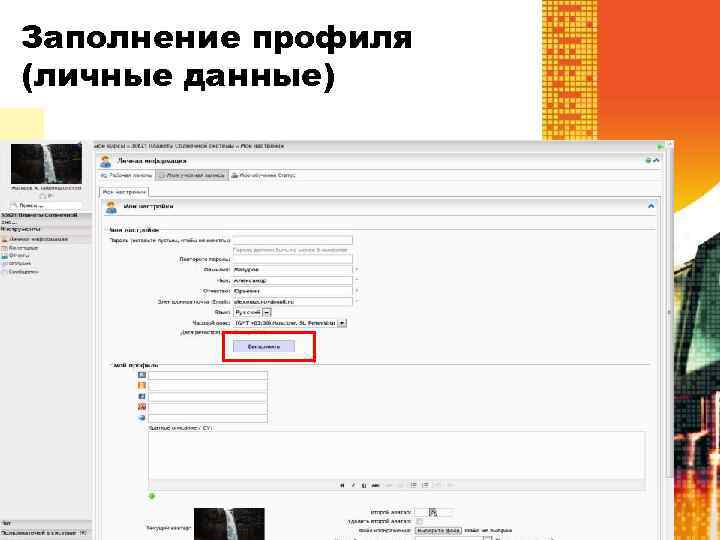
Task: Click the small green icon in the header bar
Action: (x=648, y=161)
